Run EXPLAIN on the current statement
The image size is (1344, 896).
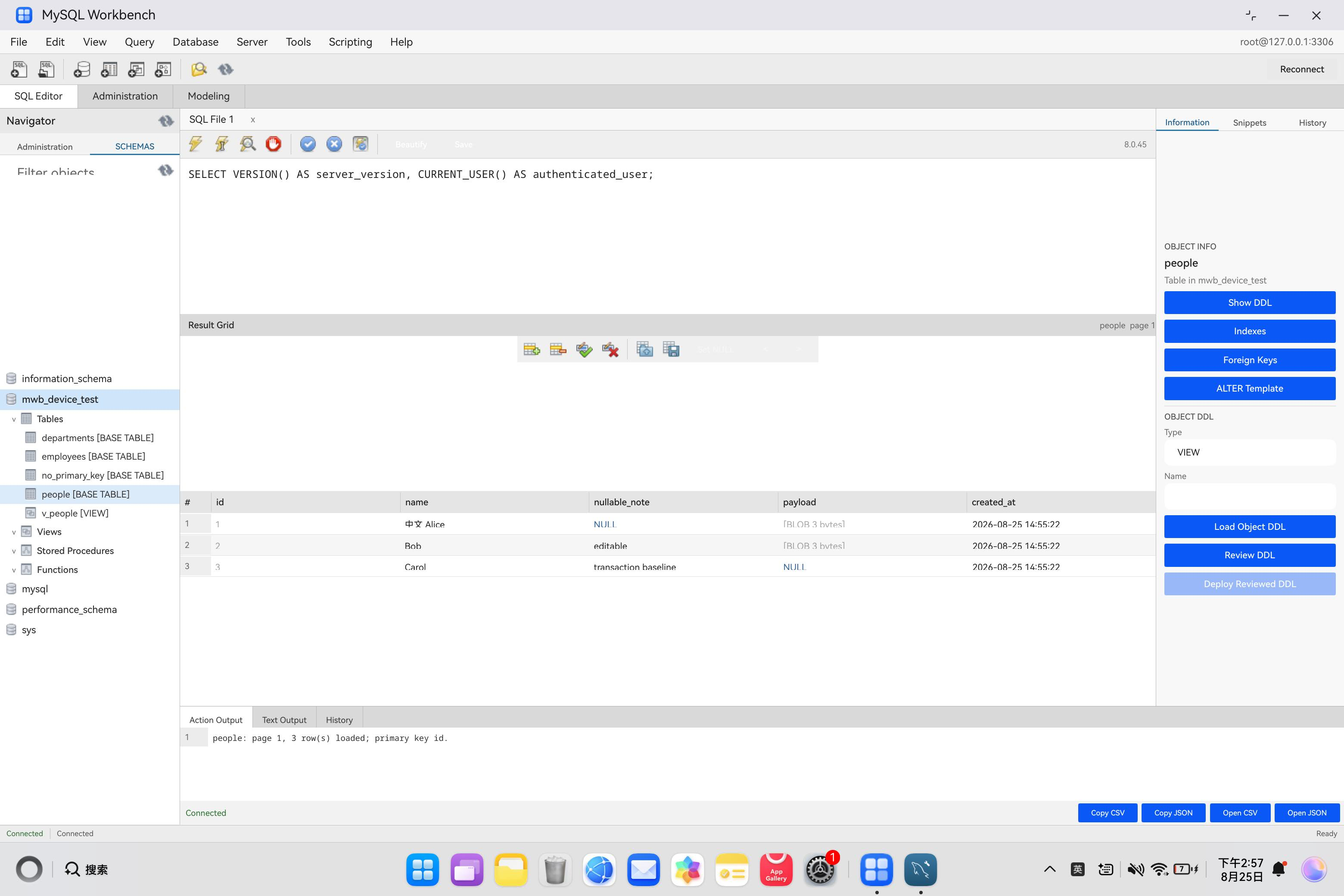tap(248, 144)
